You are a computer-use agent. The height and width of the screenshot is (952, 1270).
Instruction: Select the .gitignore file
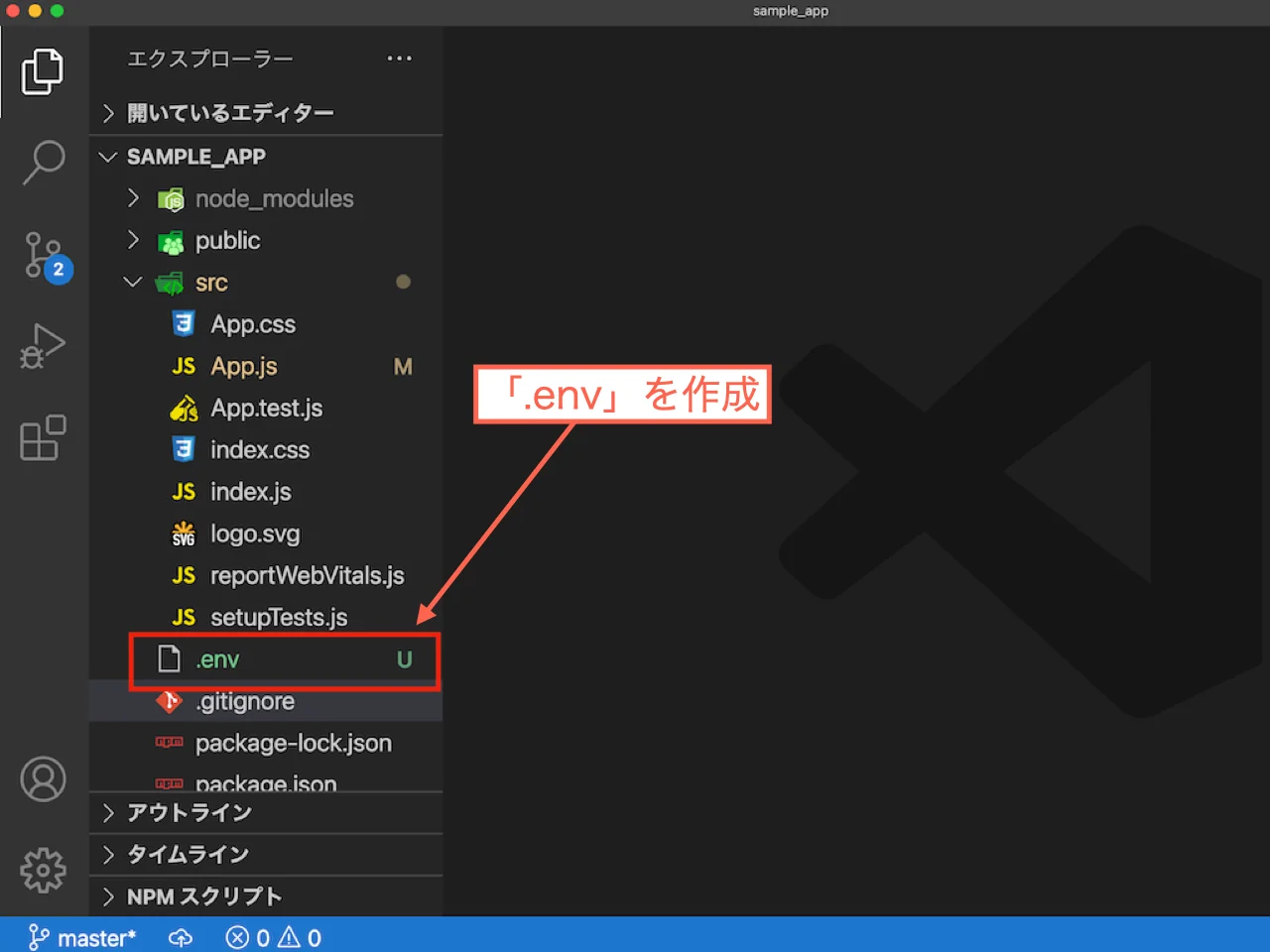245,701
